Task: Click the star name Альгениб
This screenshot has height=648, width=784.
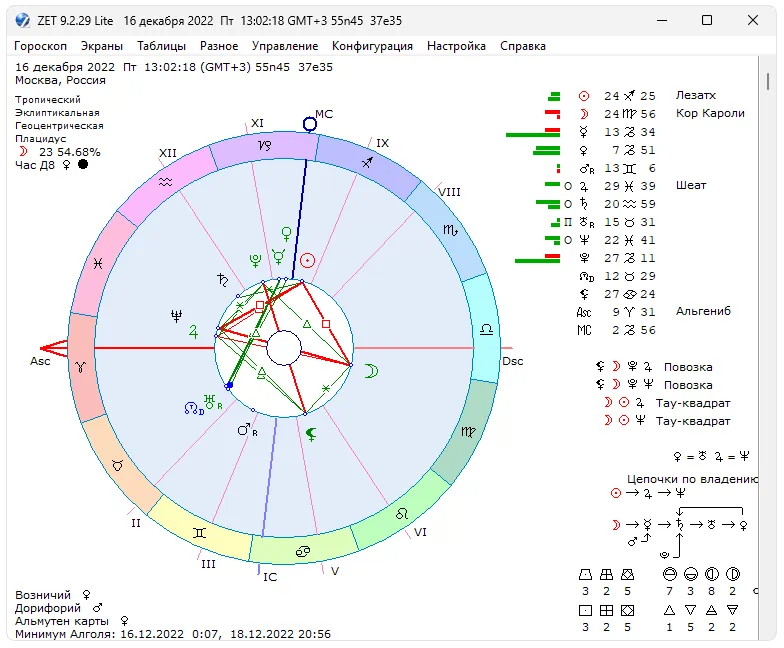Action: point(703,311)
